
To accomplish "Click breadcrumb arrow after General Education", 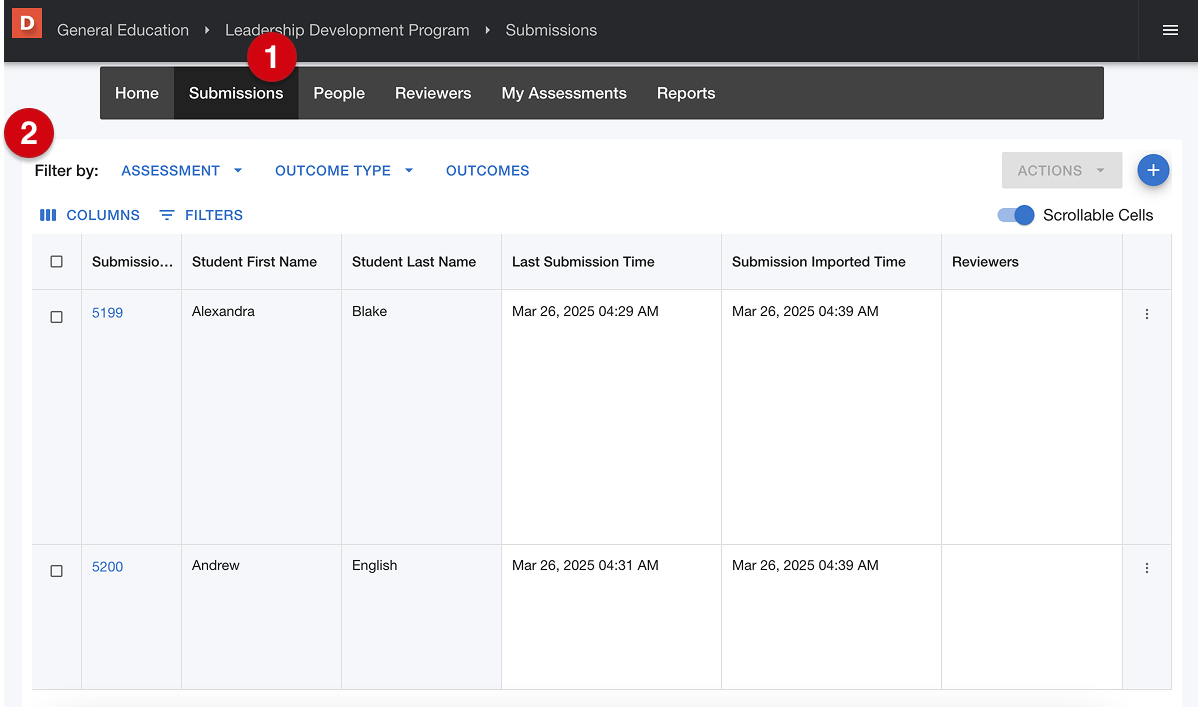I will (x=207, y=30).
